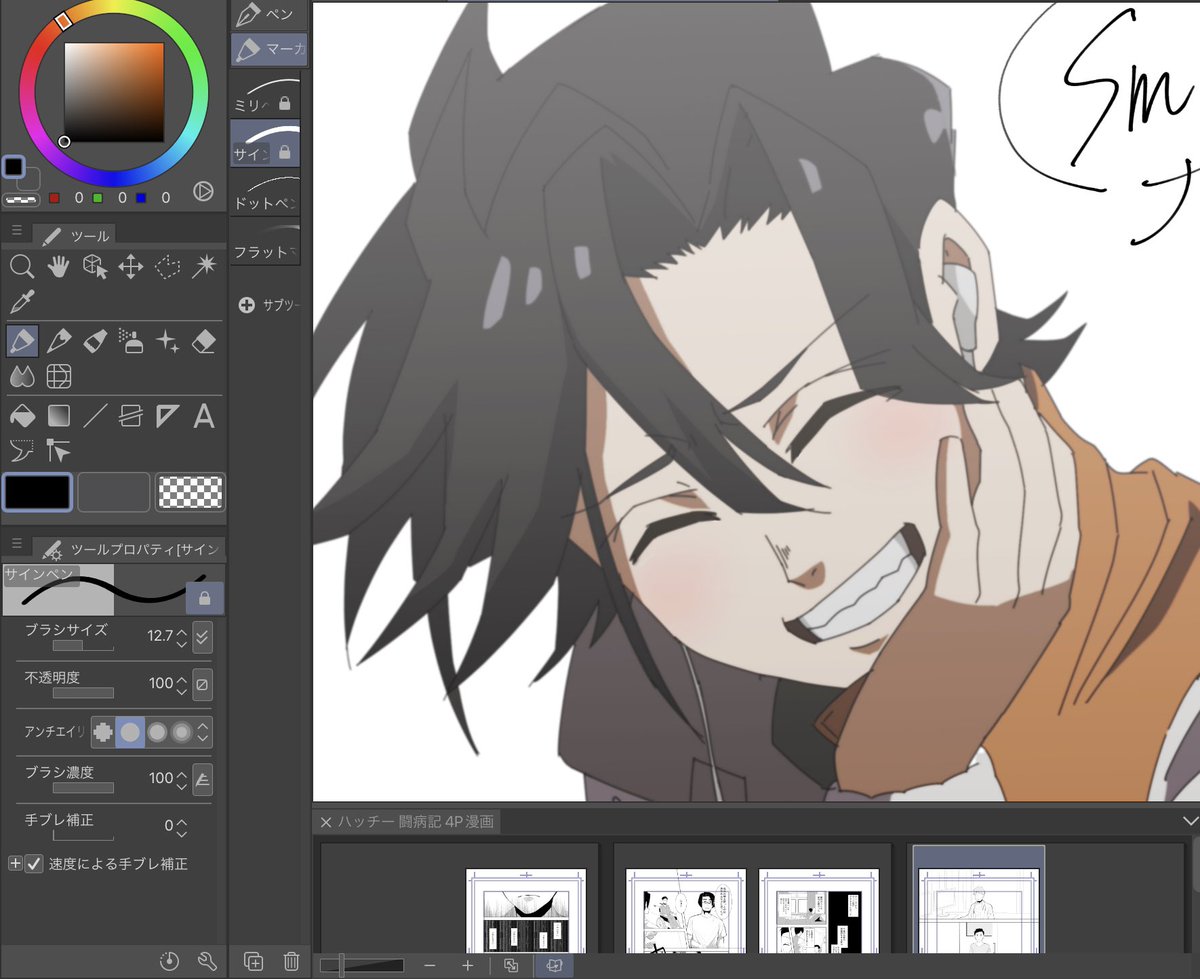
Task: Select the Blend droplets tool
Action: (x=22, y=377)
